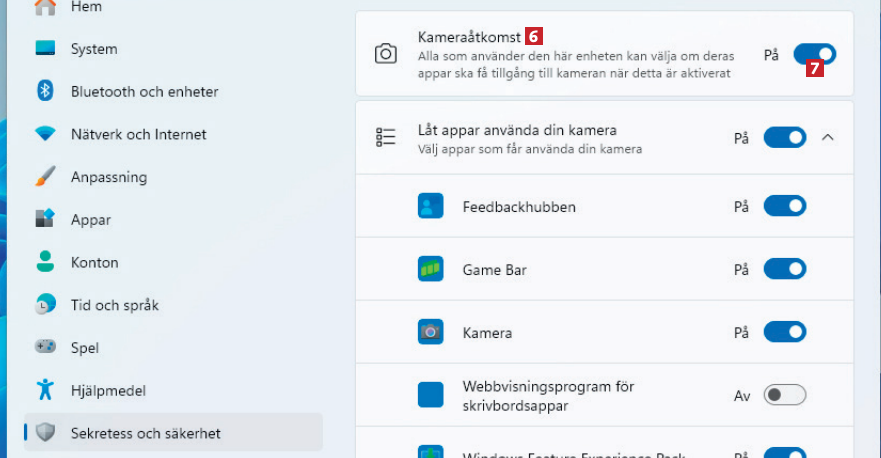
Task: Turn off the Kamera app toggle
Action: pyautogui.click(x=785, y=332)
